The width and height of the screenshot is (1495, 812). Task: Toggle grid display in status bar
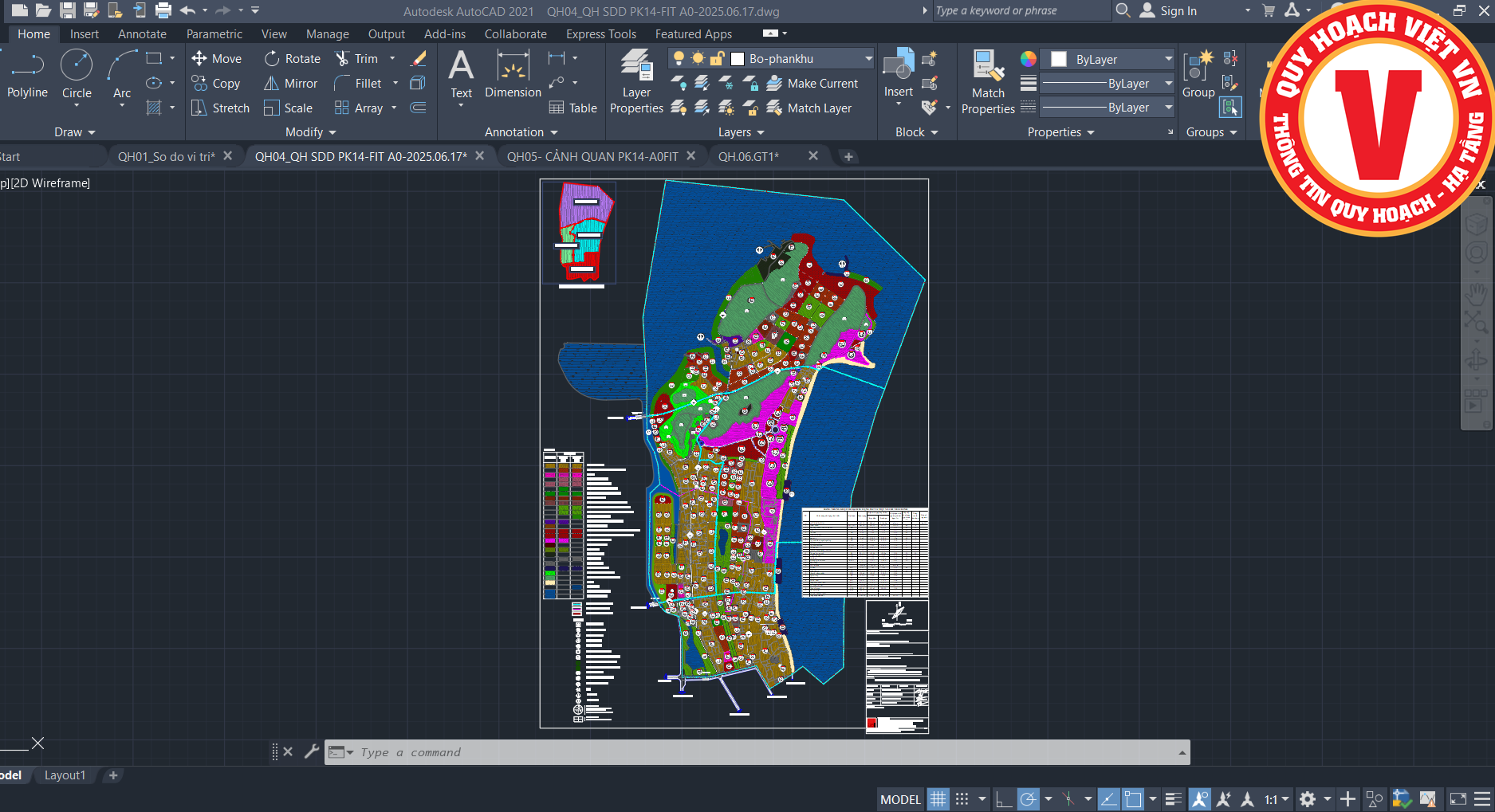pyautogui.click(x=938, y=799)
